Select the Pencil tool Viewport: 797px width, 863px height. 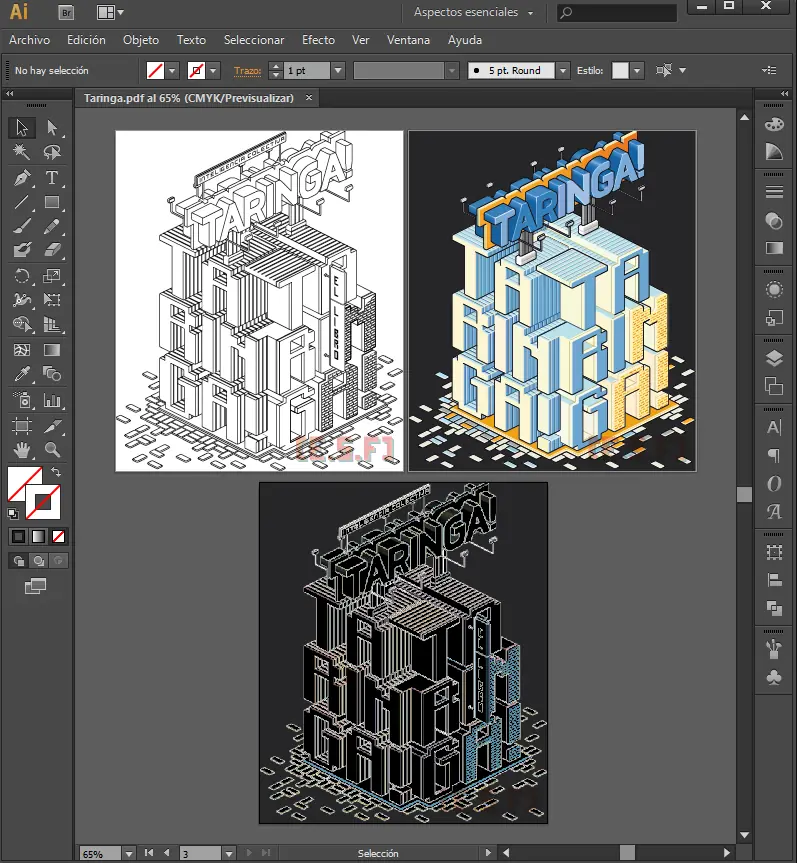pyautogui.click(x=52, y=226)
